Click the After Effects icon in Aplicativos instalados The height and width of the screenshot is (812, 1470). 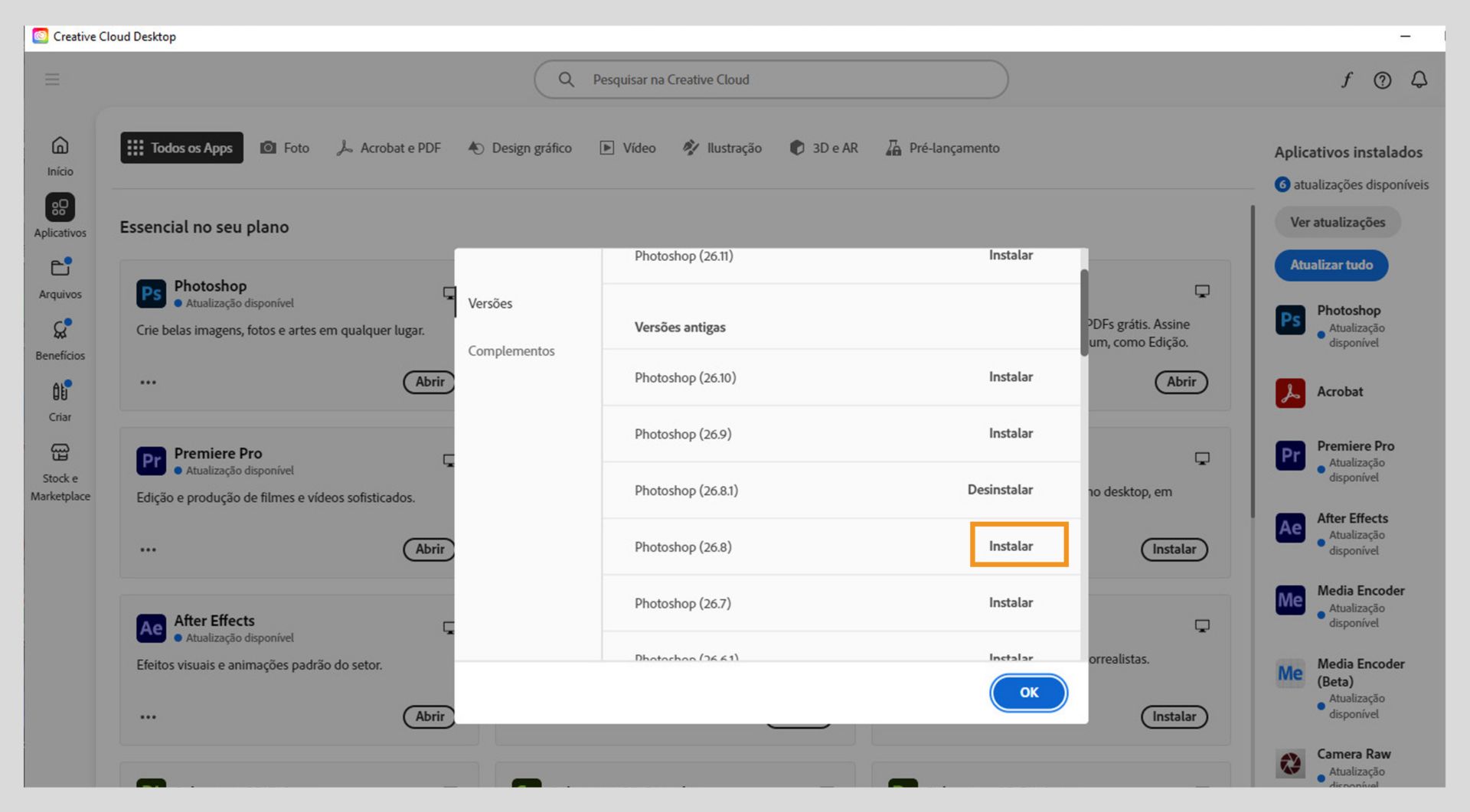(x=1290, y=528)
